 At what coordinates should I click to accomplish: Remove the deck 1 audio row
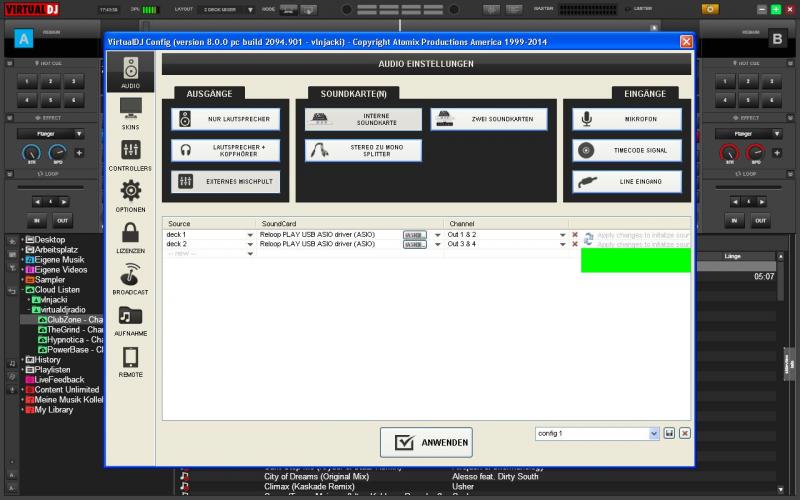click(x=575, y=235)
